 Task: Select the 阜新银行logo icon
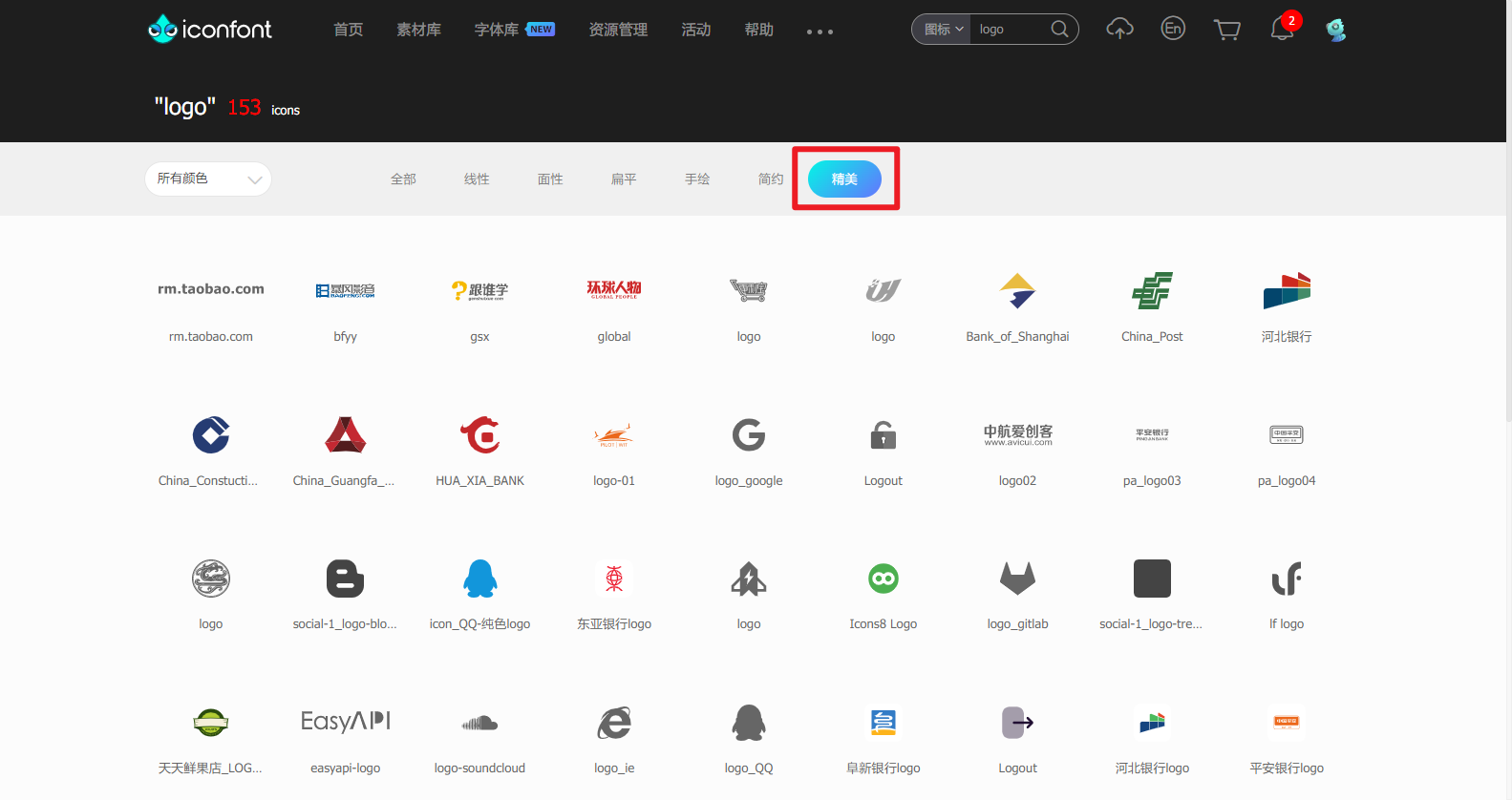tap(884, 723)
